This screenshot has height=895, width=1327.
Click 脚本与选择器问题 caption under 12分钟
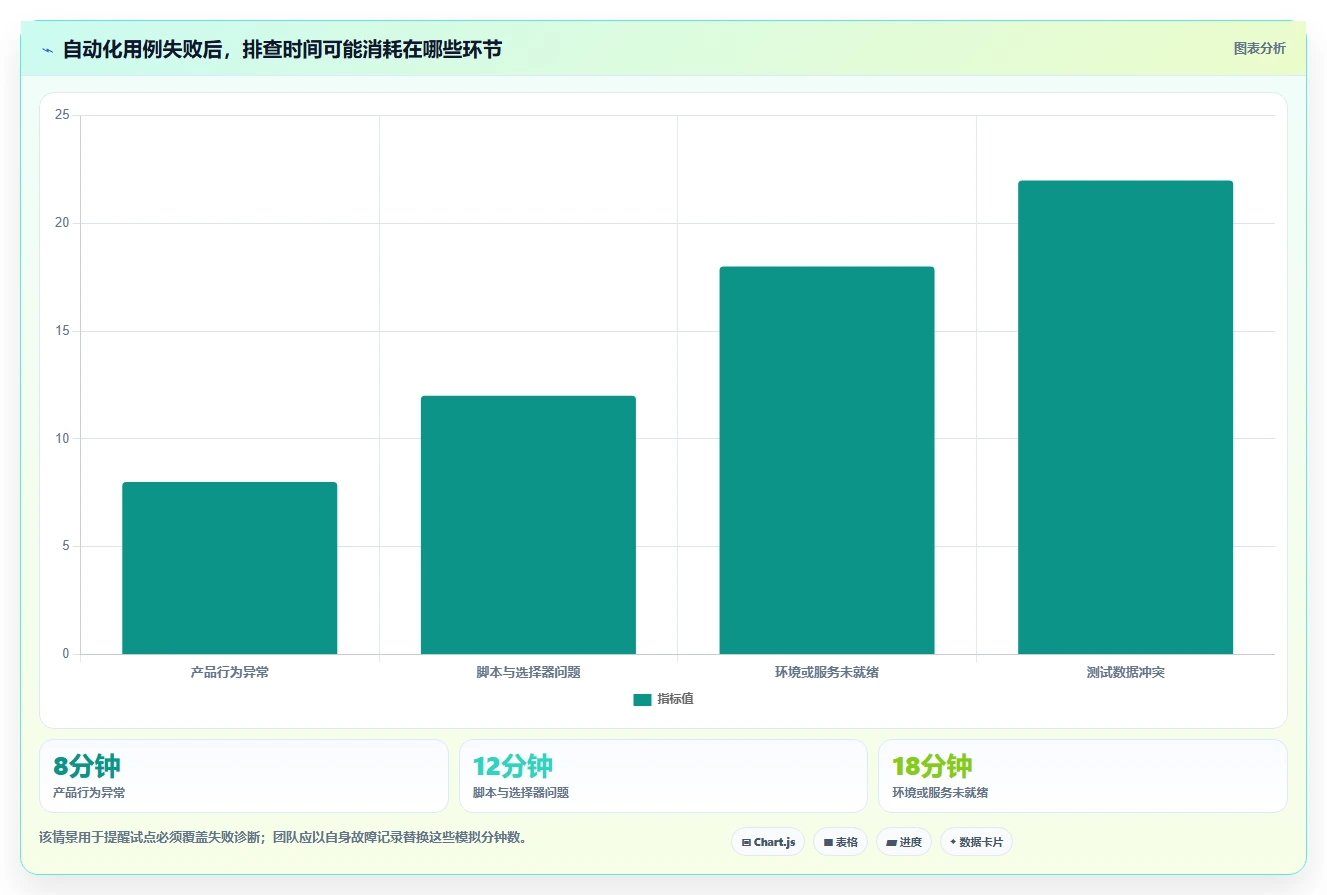[521, 793]
